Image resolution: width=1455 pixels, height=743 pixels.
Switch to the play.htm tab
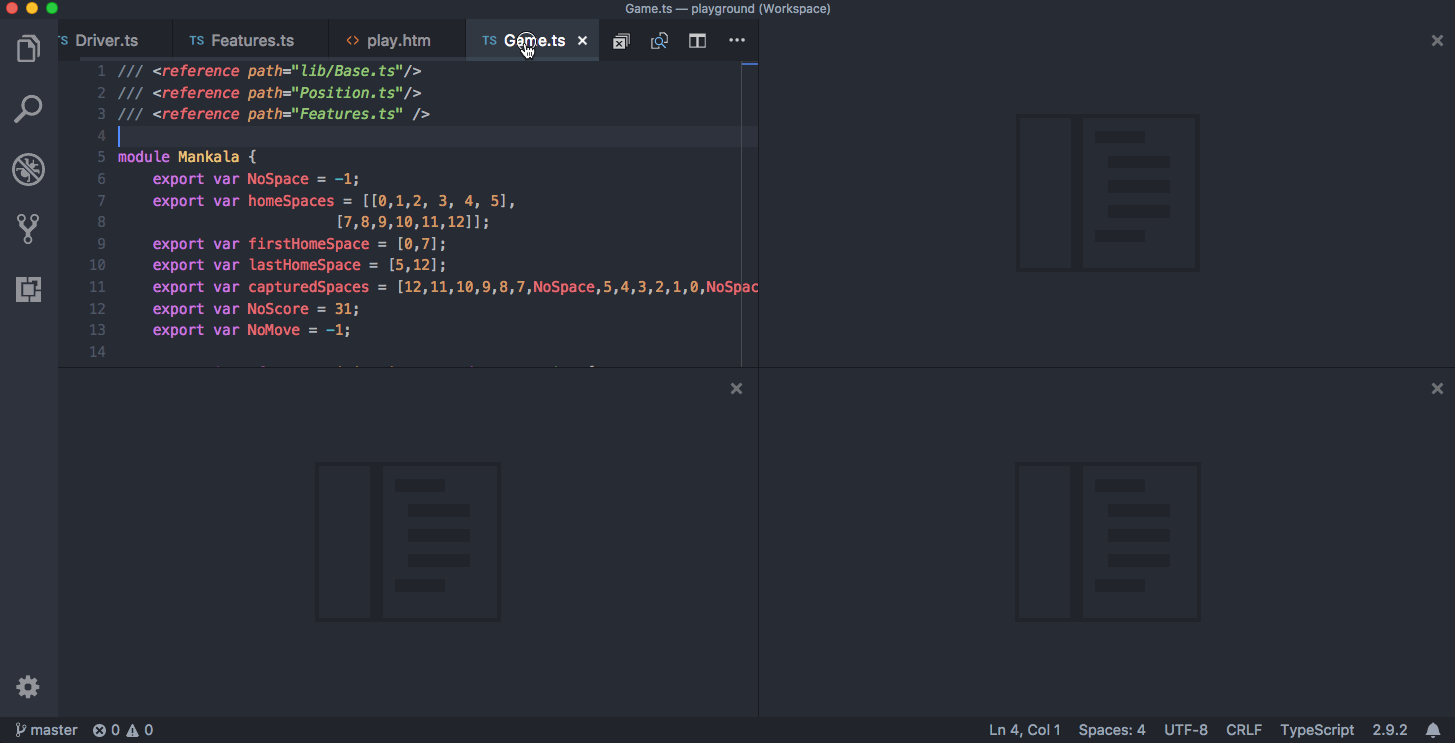click(396, 40)
